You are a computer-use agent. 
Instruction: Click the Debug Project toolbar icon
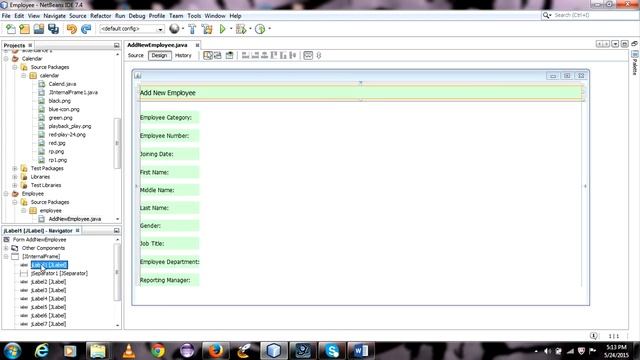tap(241, 29)
